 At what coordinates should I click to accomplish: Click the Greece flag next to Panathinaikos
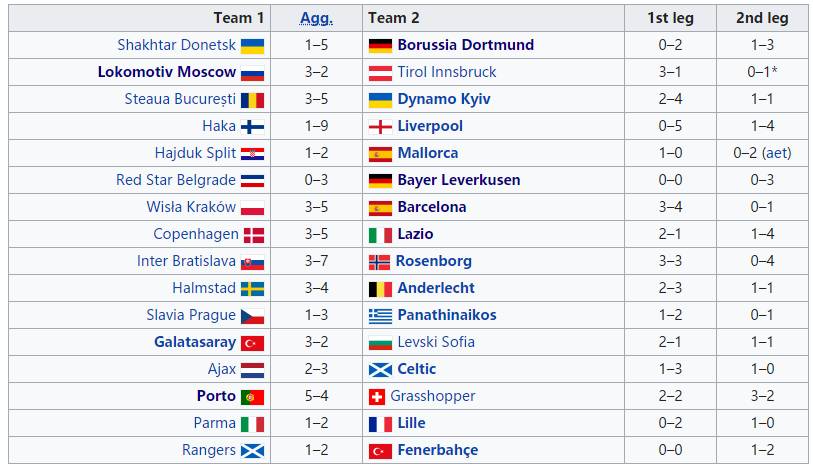(380, 315)
